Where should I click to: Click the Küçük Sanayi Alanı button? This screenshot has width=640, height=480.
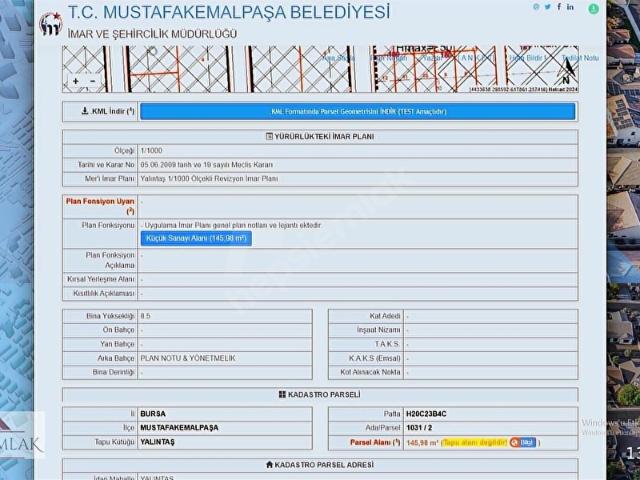tap(196, 238)
